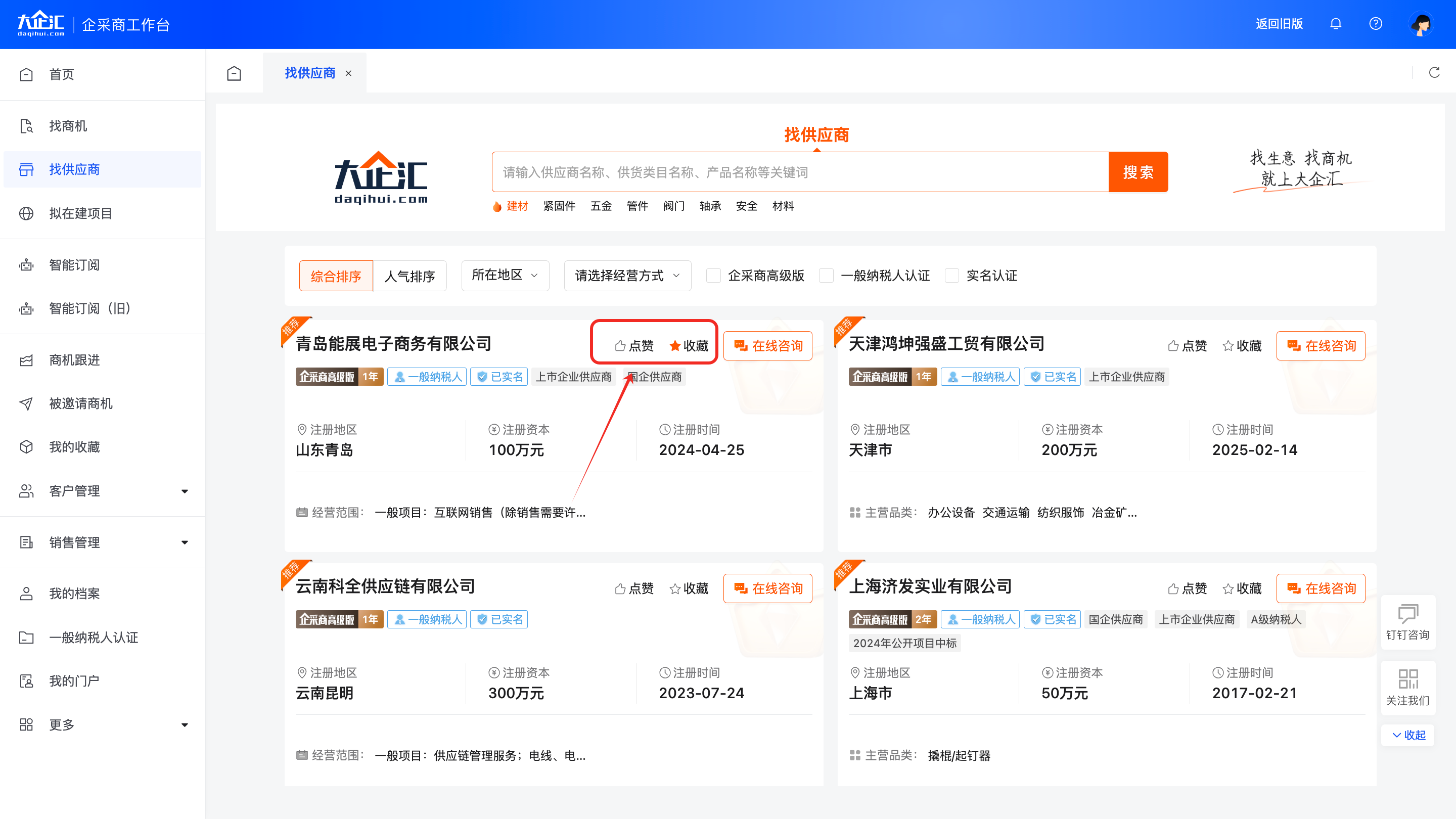1456x819 pixels.
Task: Collapse floating widgets with 收起
Action: pyautogui.click(x=1407, y=735)
